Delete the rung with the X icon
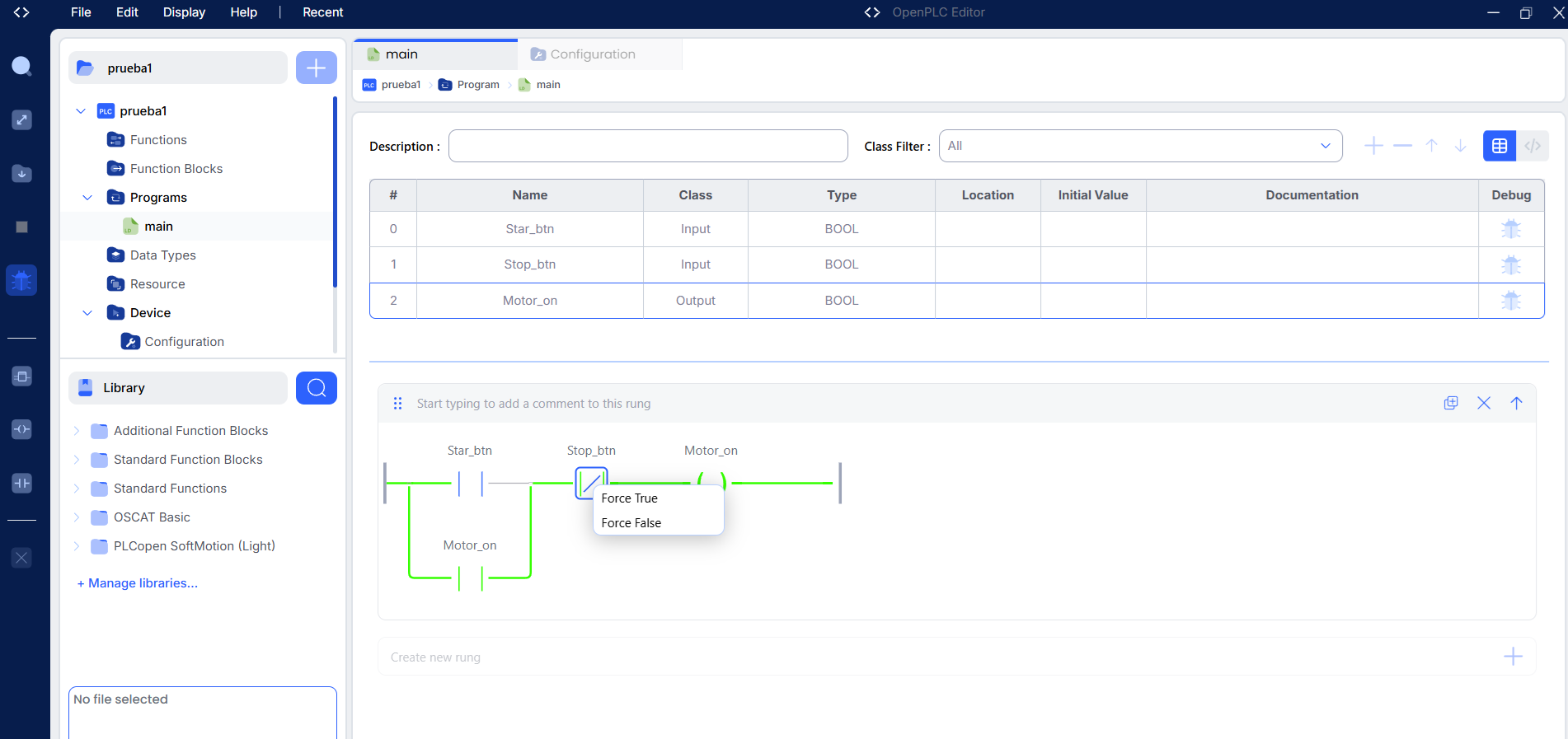 [1484, 403]
